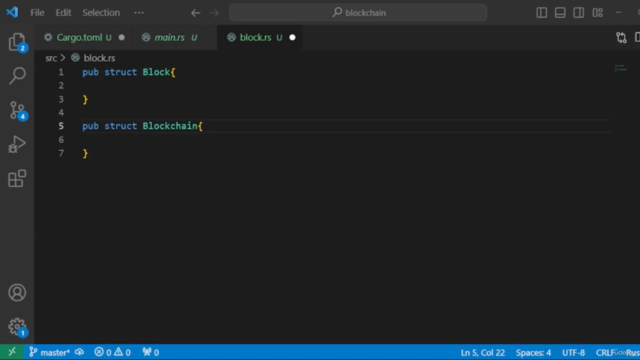
Task: Click block.rs in the breadcrumb
Action: click(99, 58)
